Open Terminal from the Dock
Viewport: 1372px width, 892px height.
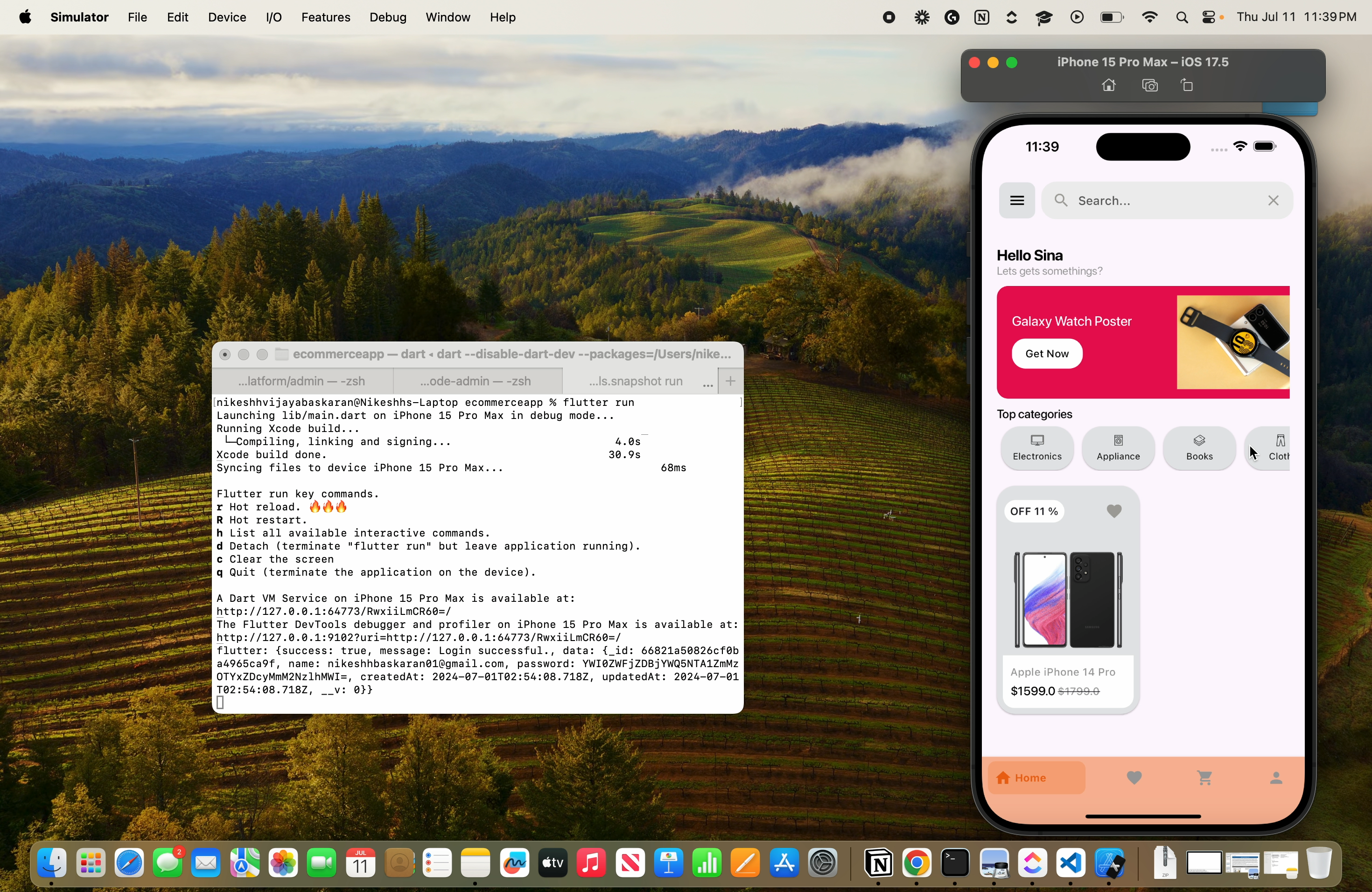955,863
